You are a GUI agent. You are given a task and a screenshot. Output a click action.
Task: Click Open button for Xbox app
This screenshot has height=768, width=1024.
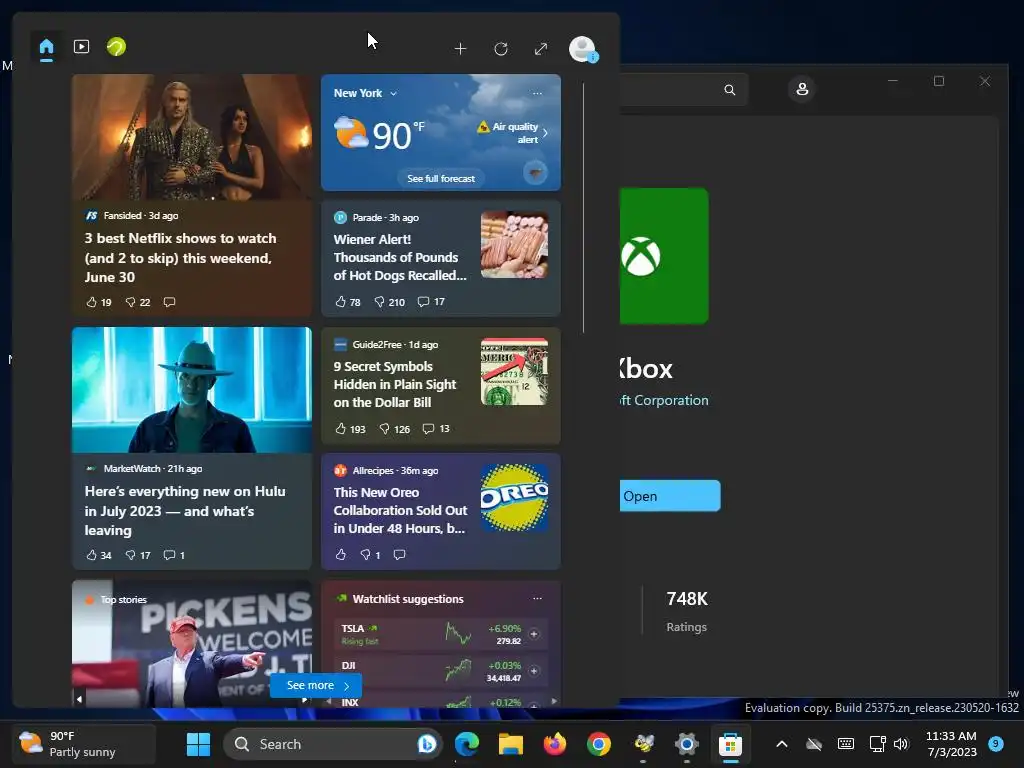click(x=670, y=496)
